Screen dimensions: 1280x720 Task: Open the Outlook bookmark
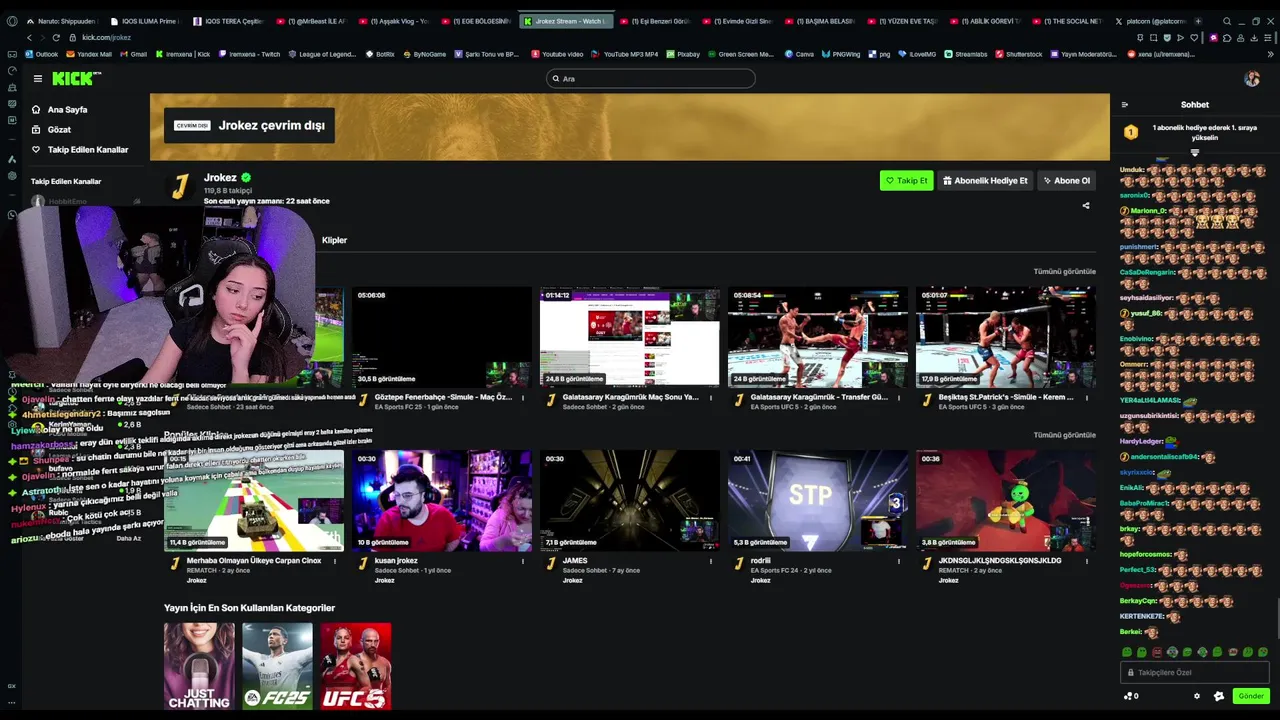[x=42, y=54]
